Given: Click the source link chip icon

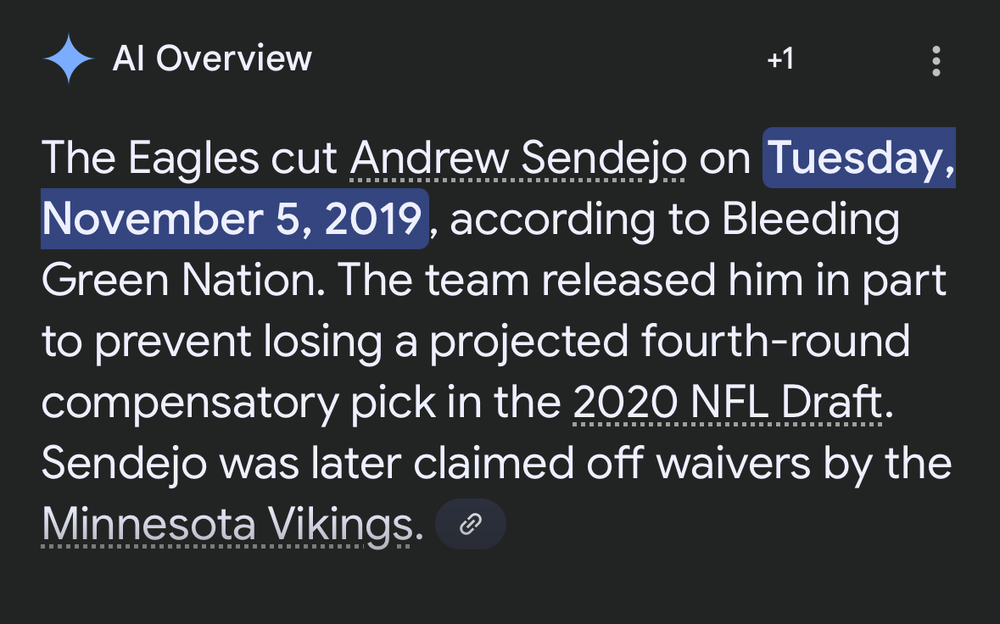Looking at the screenshot, I should click(470, 524).
